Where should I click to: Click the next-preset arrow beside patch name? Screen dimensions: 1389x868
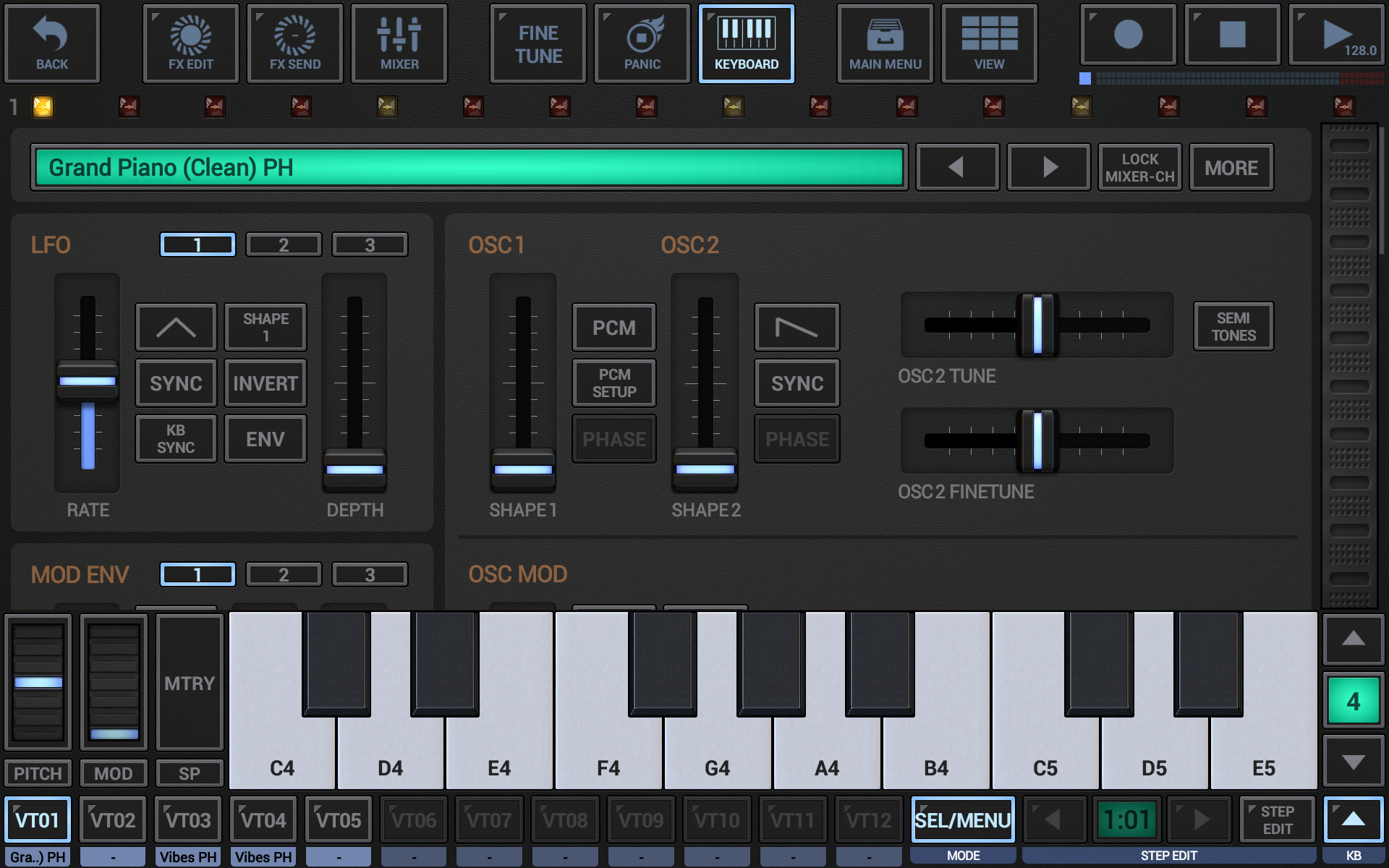(x=1048, y=167)
